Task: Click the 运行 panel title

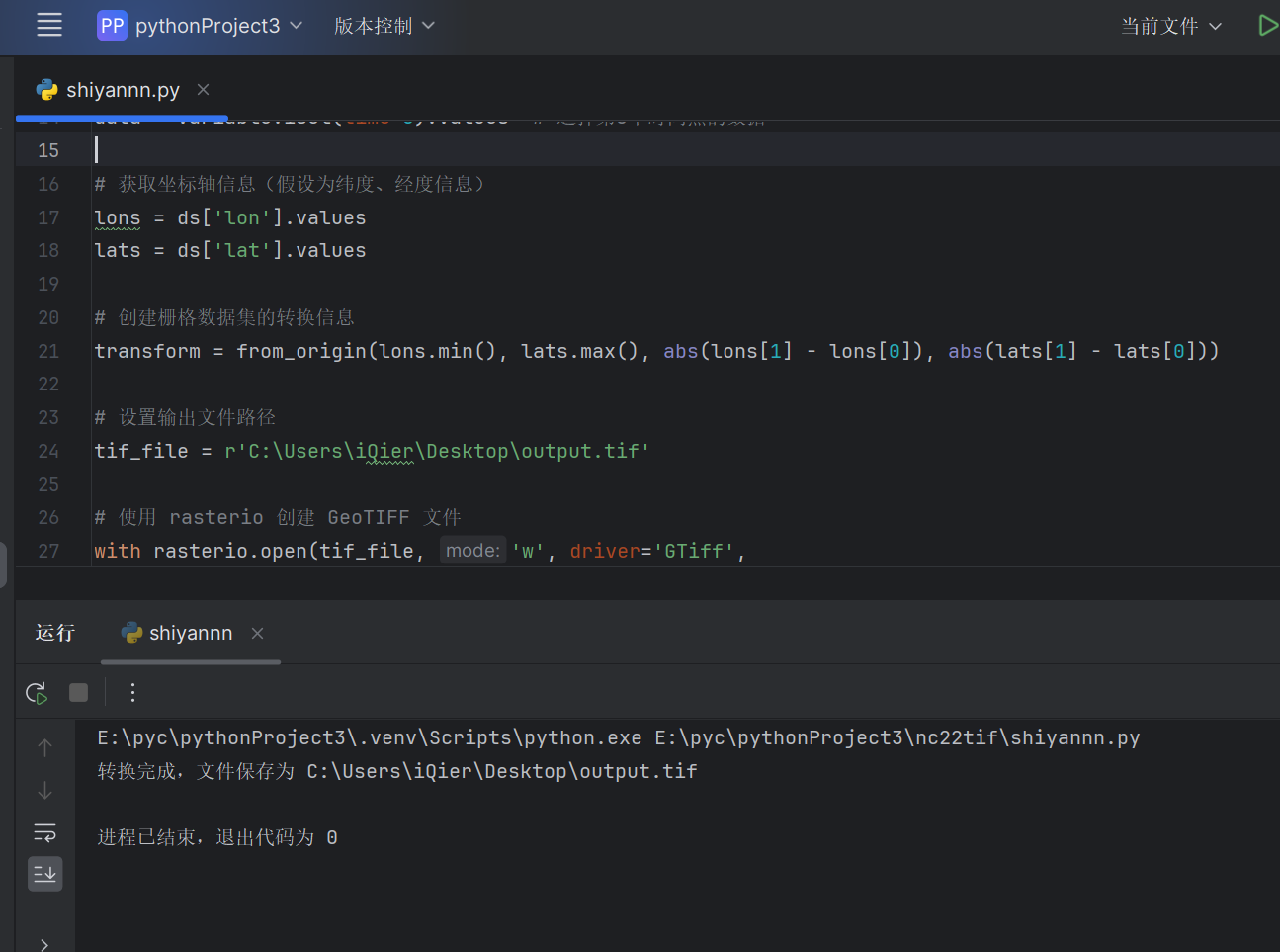Action: click(x=55, y=633)
